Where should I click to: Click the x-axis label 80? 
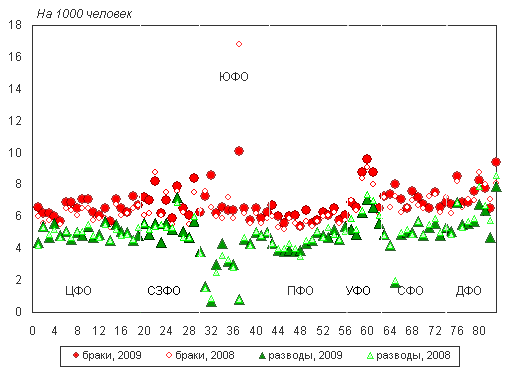(479, 331)
